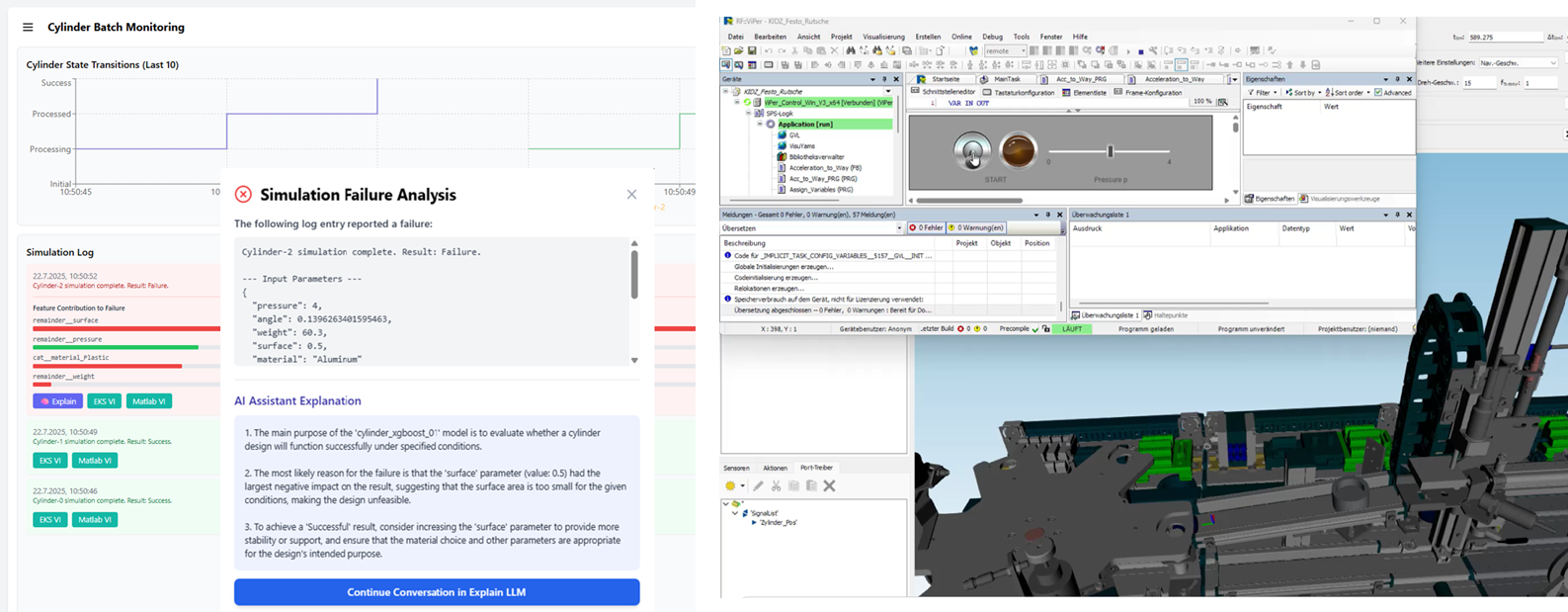Screen dimensions: 1568x612
Task: Click the start play arrow toolbar icon
Action: coord(1128,51)
